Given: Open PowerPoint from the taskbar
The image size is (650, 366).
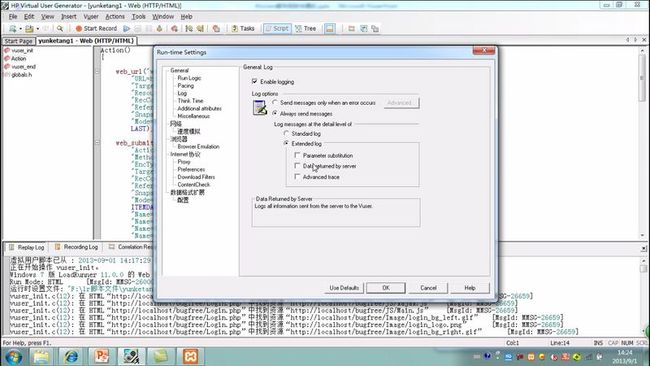Looking at the screenshot, I should tap(102, 357).
